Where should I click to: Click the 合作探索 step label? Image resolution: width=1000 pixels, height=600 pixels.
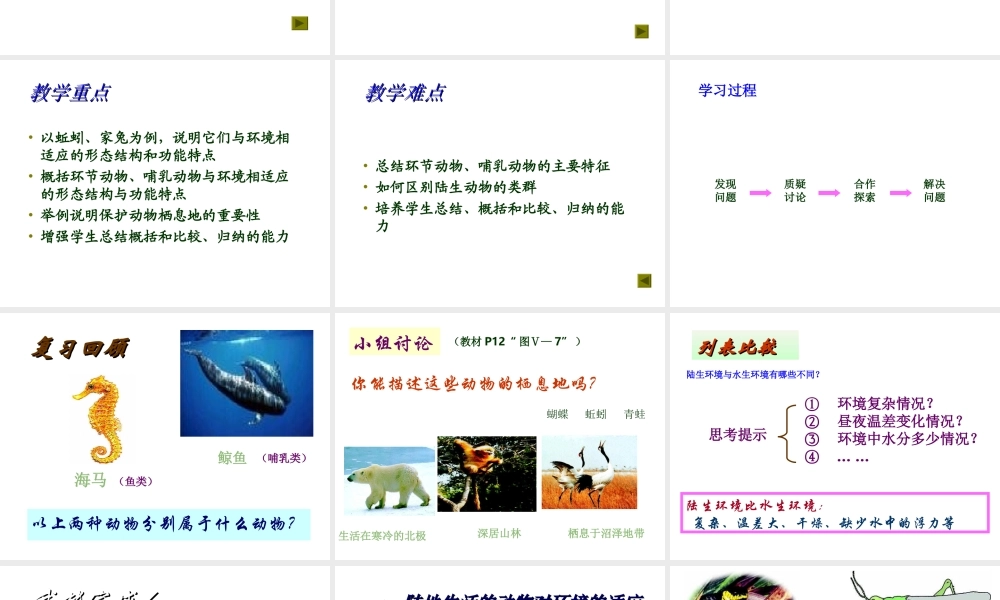(x=864, y=191)
